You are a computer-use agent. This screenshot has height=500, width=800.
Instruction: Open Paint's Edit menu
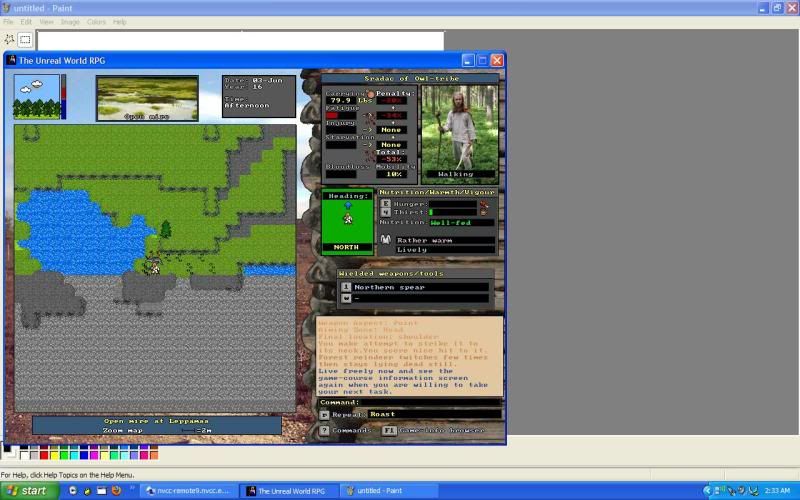click(26, 22)
